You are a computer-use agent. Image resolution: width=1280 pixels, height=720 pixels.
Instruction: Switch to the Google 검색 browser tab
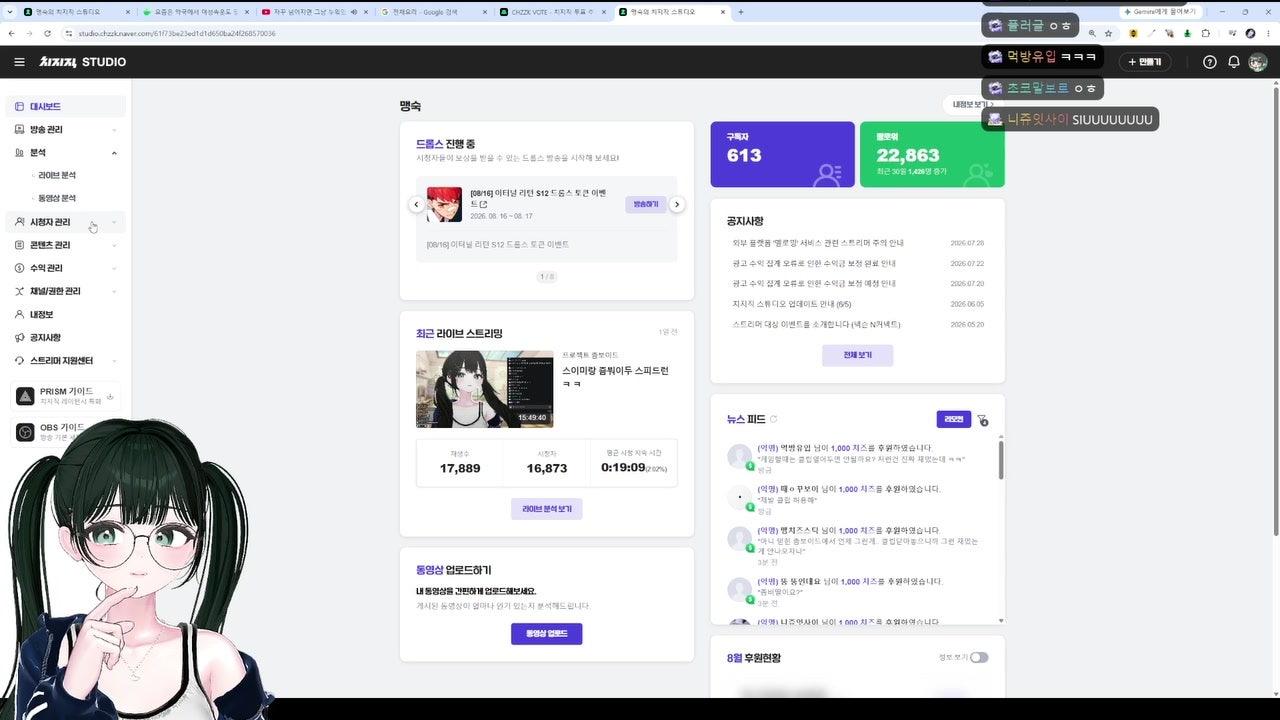point(433,12)
